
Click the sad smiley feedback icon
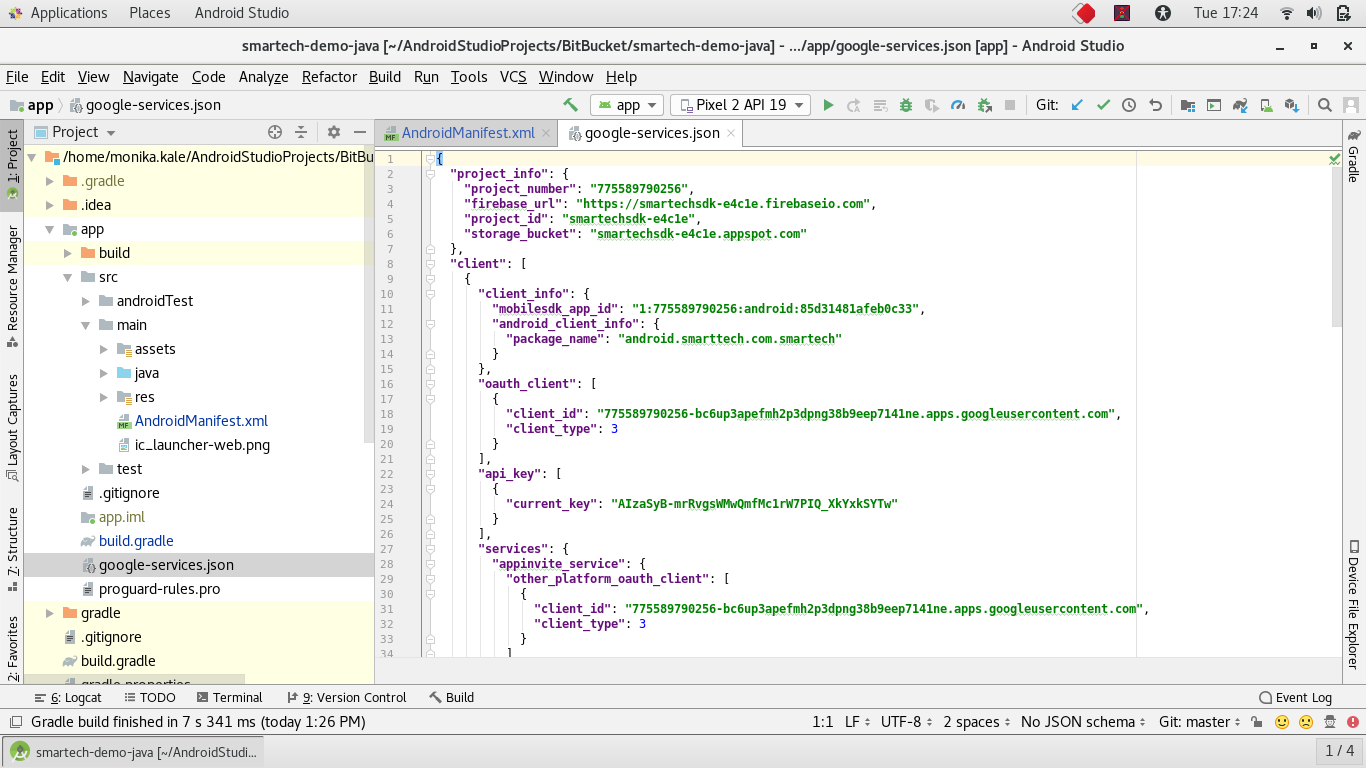1306,722
